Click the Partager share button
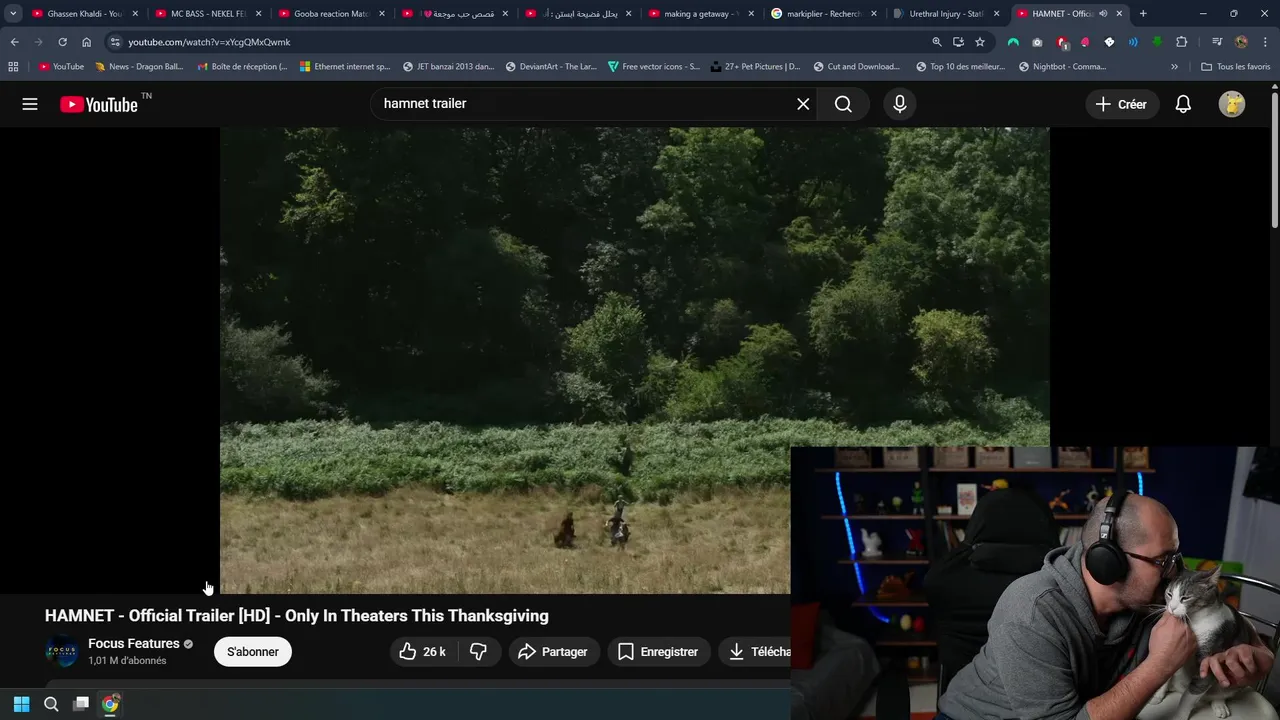 554,652
